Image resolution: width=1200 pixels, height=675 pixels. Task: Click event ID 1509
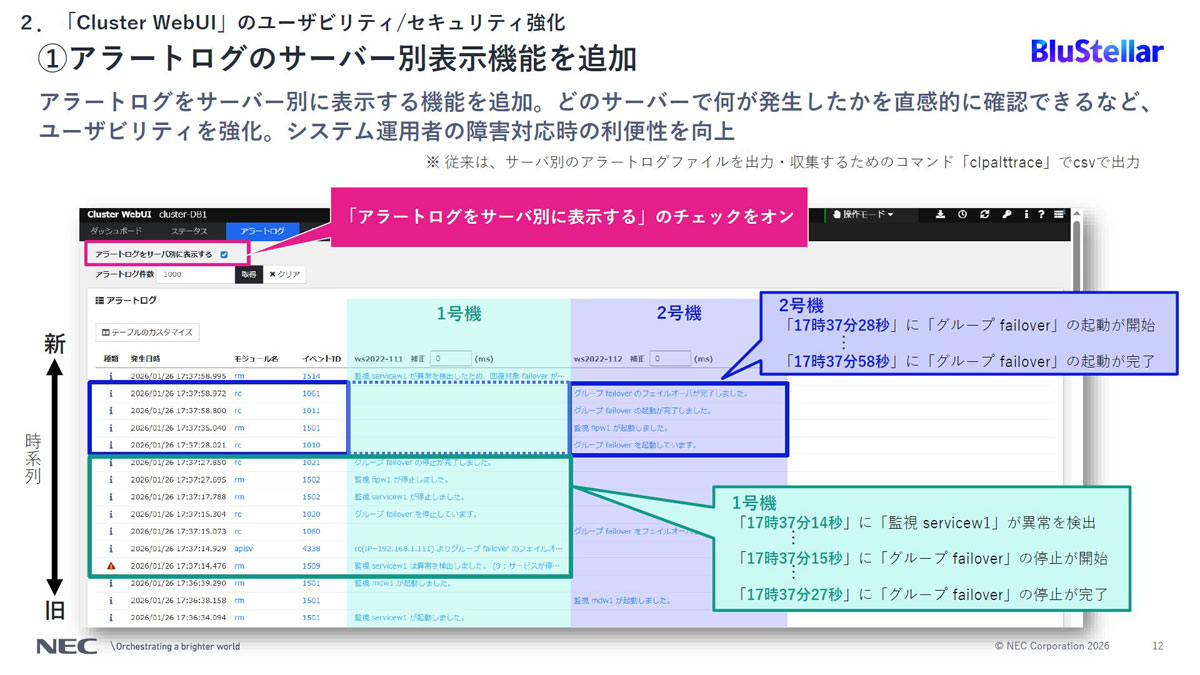(311, 565)
